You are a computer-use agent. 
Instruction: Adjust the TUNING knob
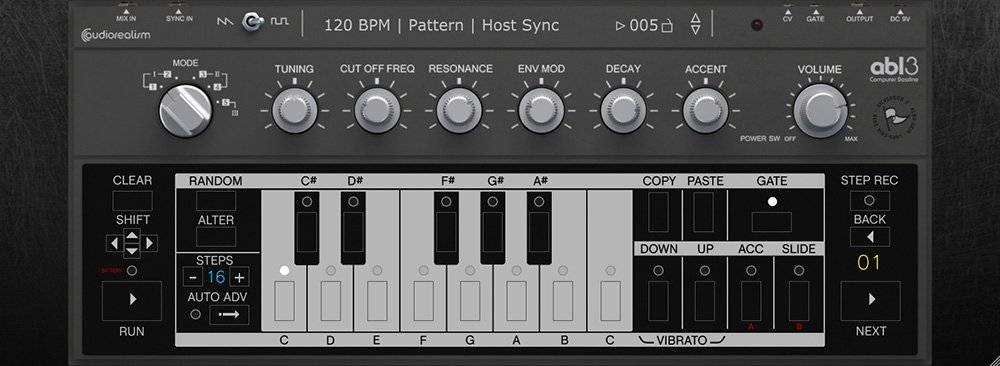click(295, 110)
